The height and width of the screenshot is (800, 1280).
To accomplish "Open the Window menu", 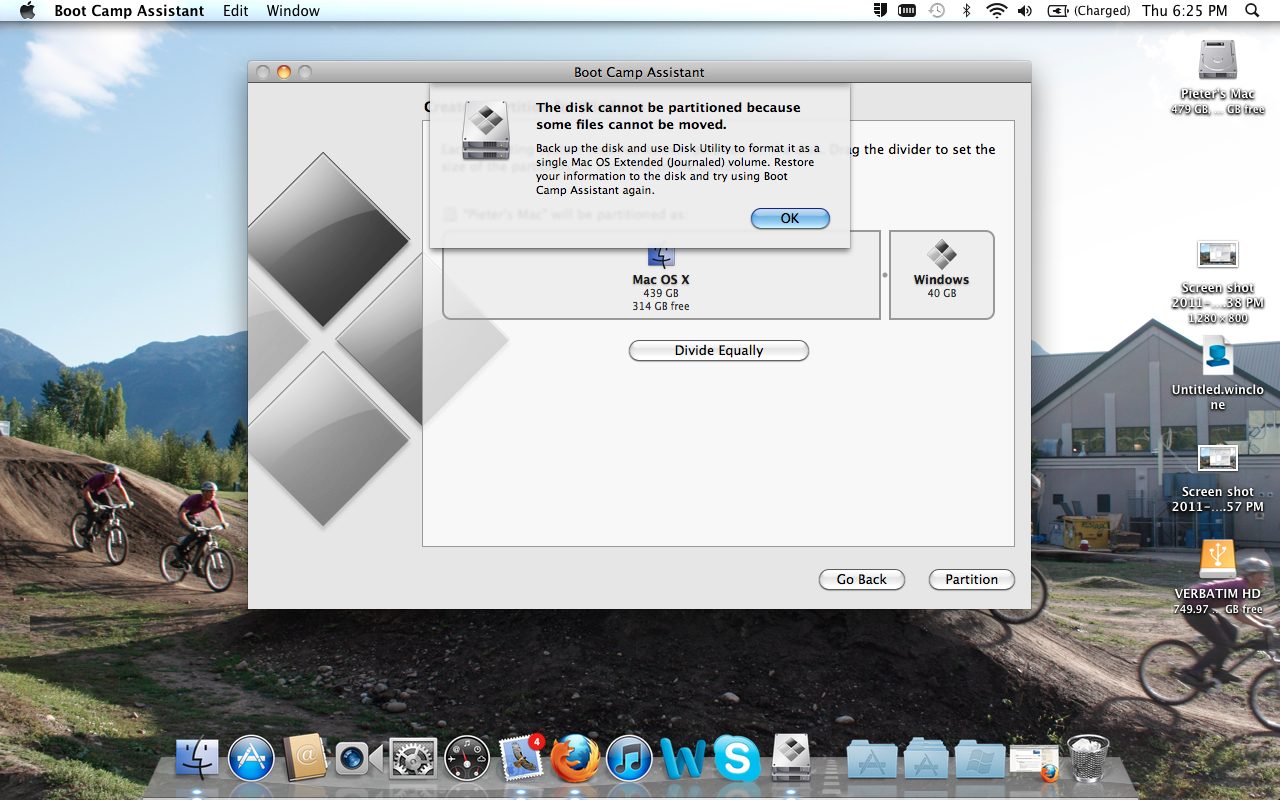I will click(293, 11).
